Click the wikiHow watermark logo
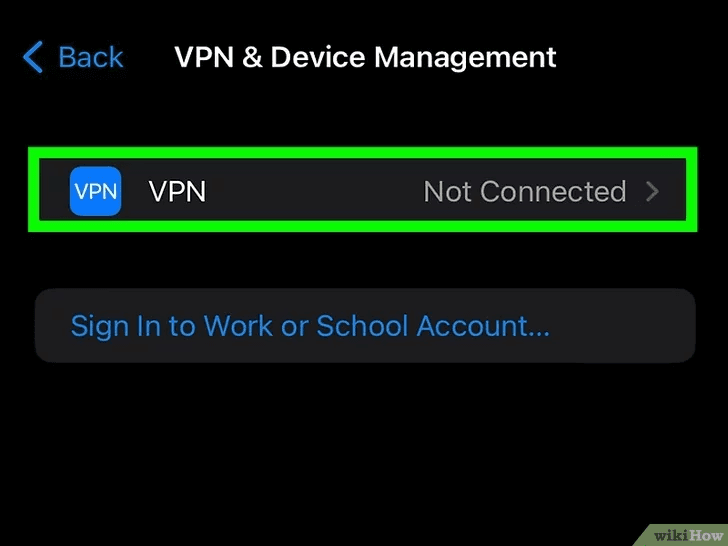 [x=688, y=535]
